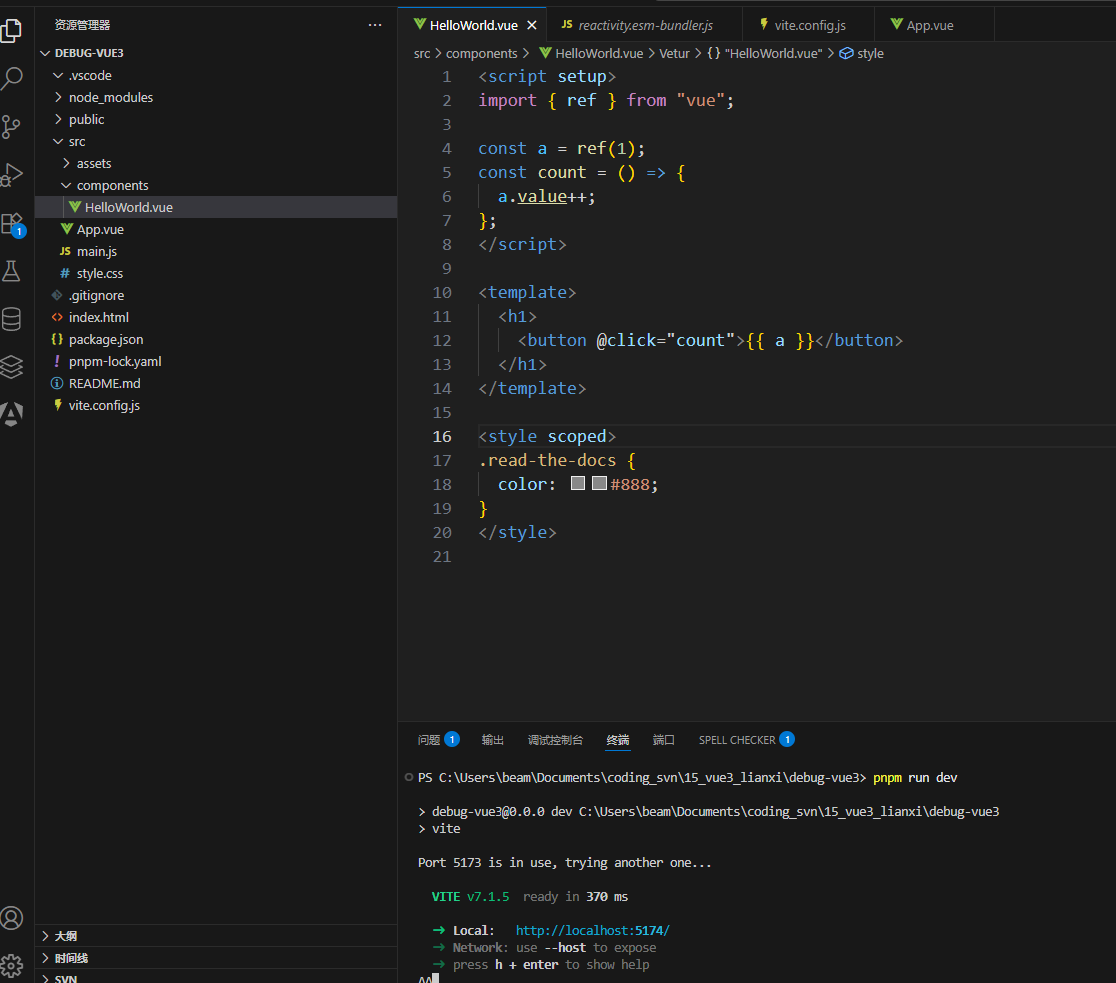
Task: Click the Explorer icon in activity bar
Action: (x=13, y=31)
